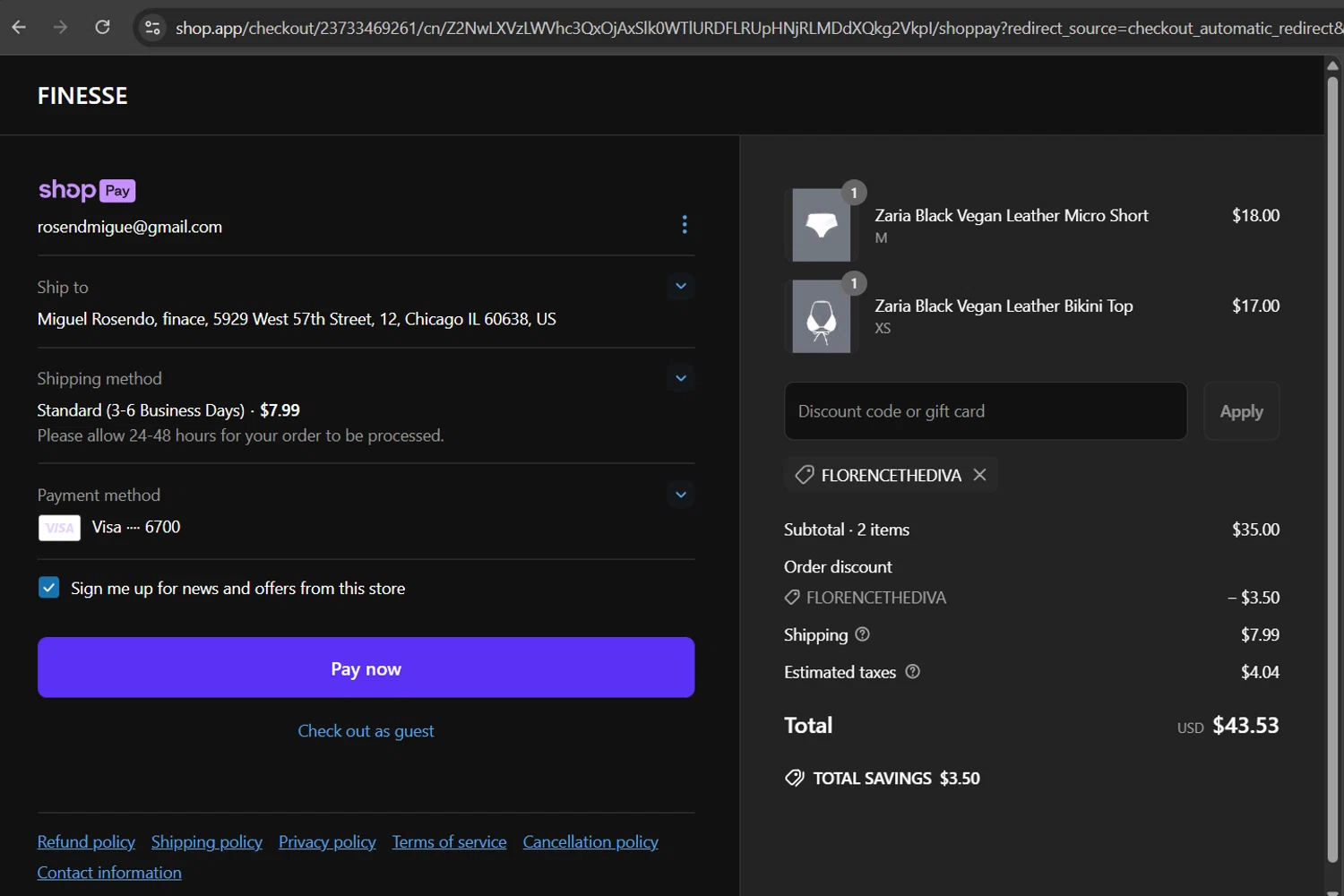
Task: Expand the Shipping method section
Action: tap(681, 378)
